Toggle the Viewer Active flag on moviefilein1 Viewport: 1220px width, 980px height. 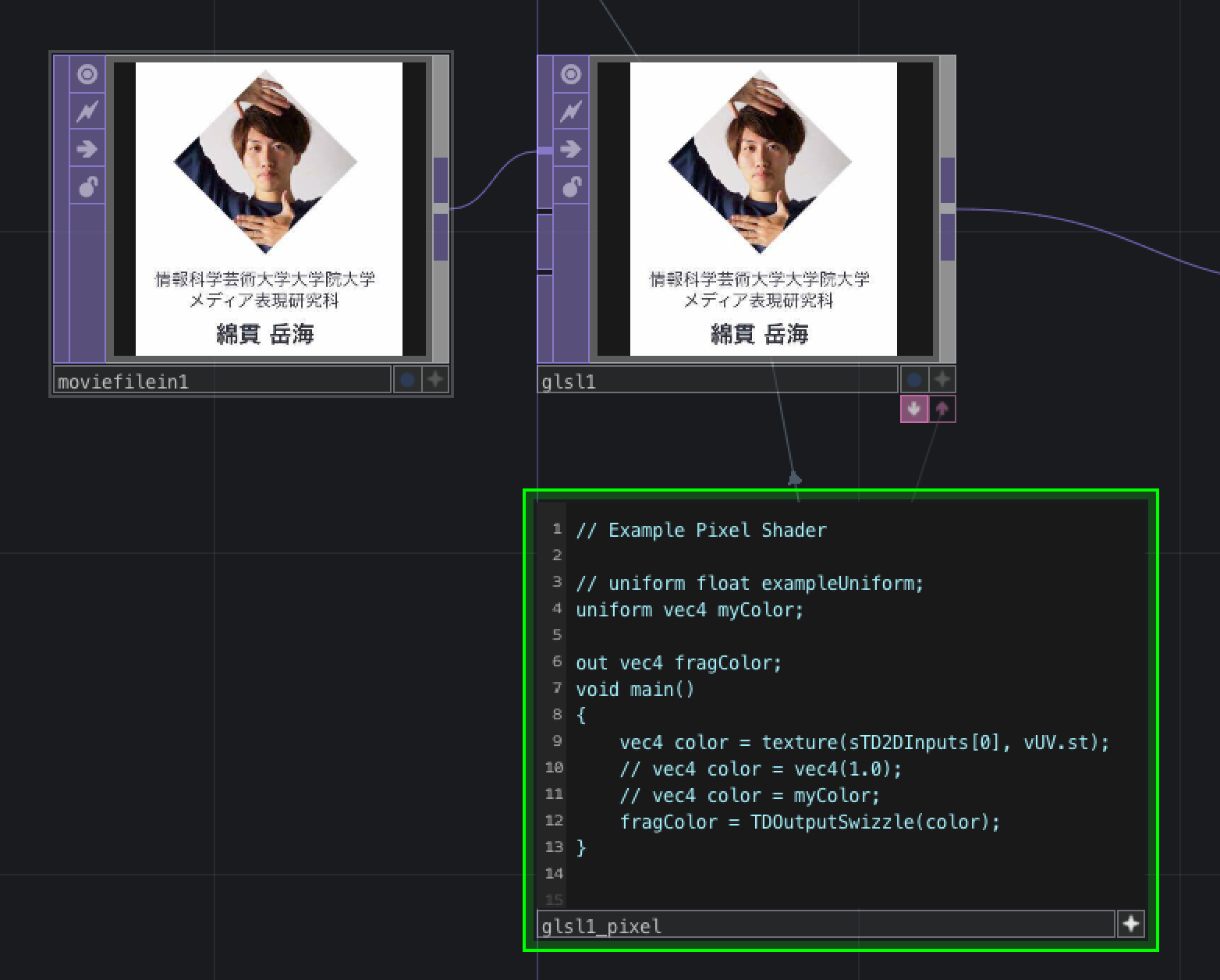[x=87, y=73]
